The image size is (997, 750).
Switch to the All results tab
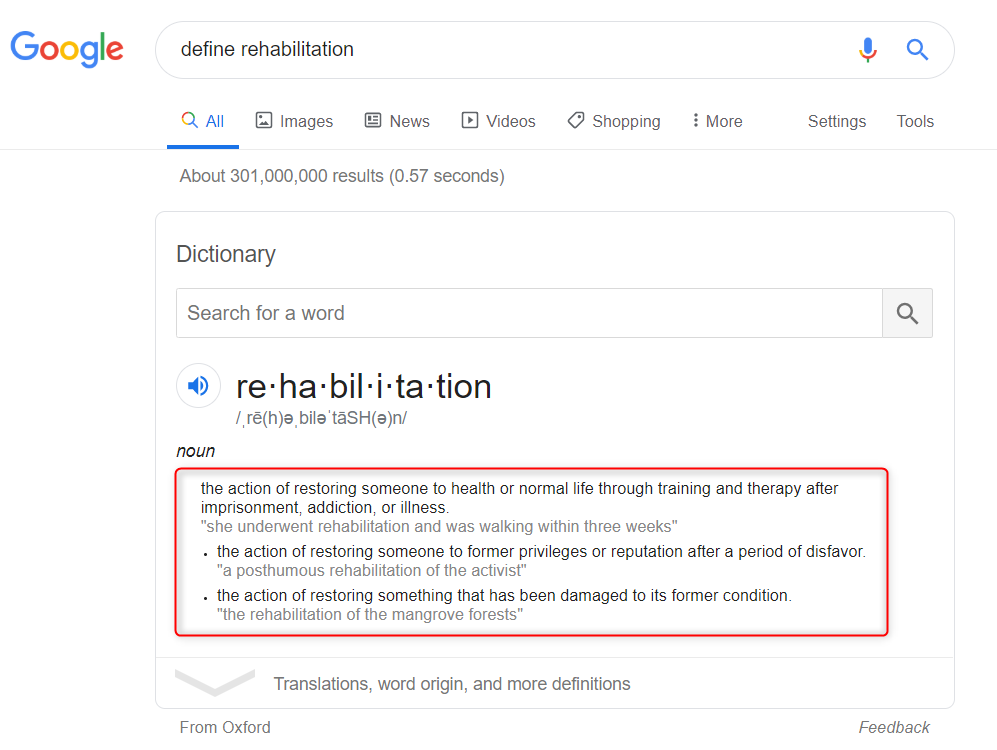[203, 121]
